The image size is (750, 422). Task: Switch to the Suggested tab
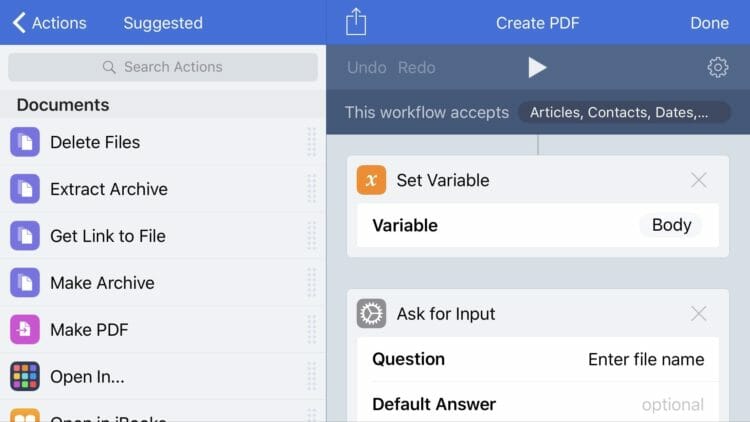point(163,23)
